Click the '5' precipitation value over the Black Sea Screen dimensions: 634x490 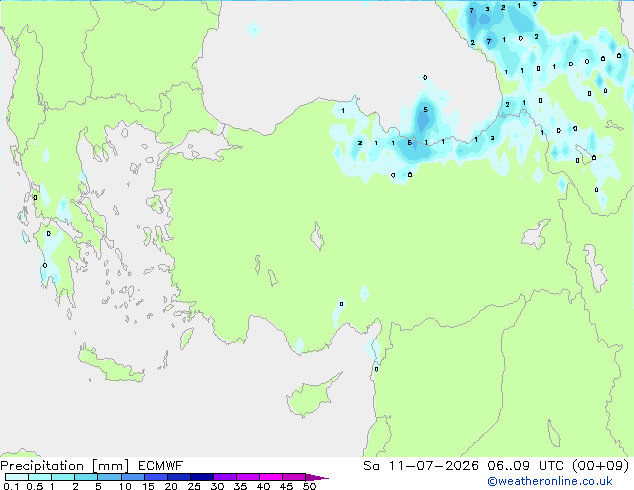click(425, 110)
